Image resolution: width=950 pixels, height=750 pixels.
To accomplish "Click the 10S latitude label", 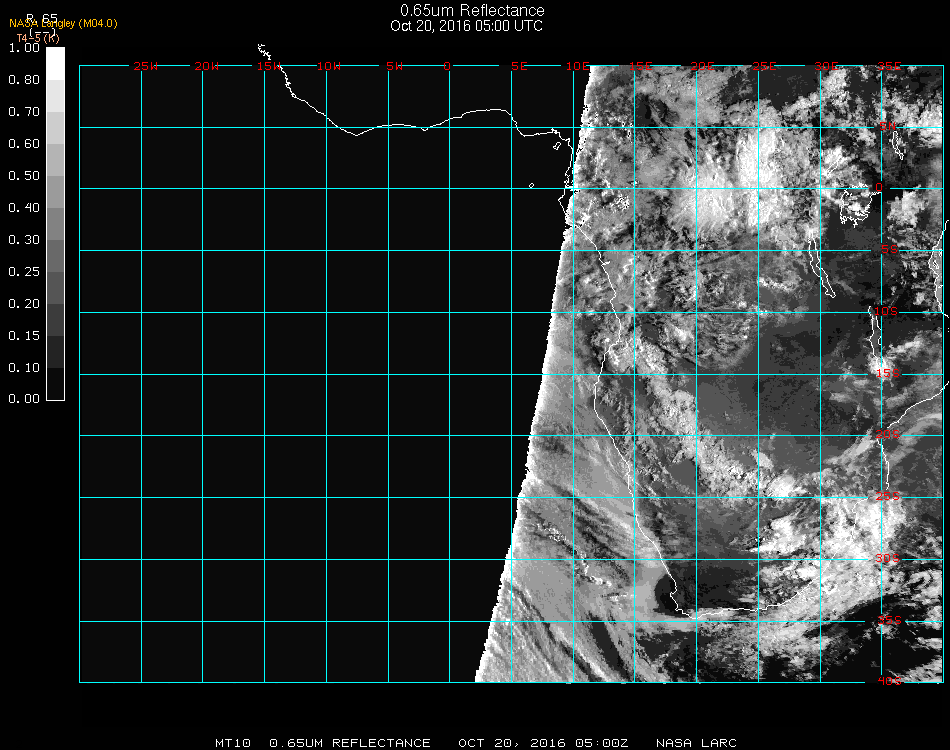I will tap(887, 312).
